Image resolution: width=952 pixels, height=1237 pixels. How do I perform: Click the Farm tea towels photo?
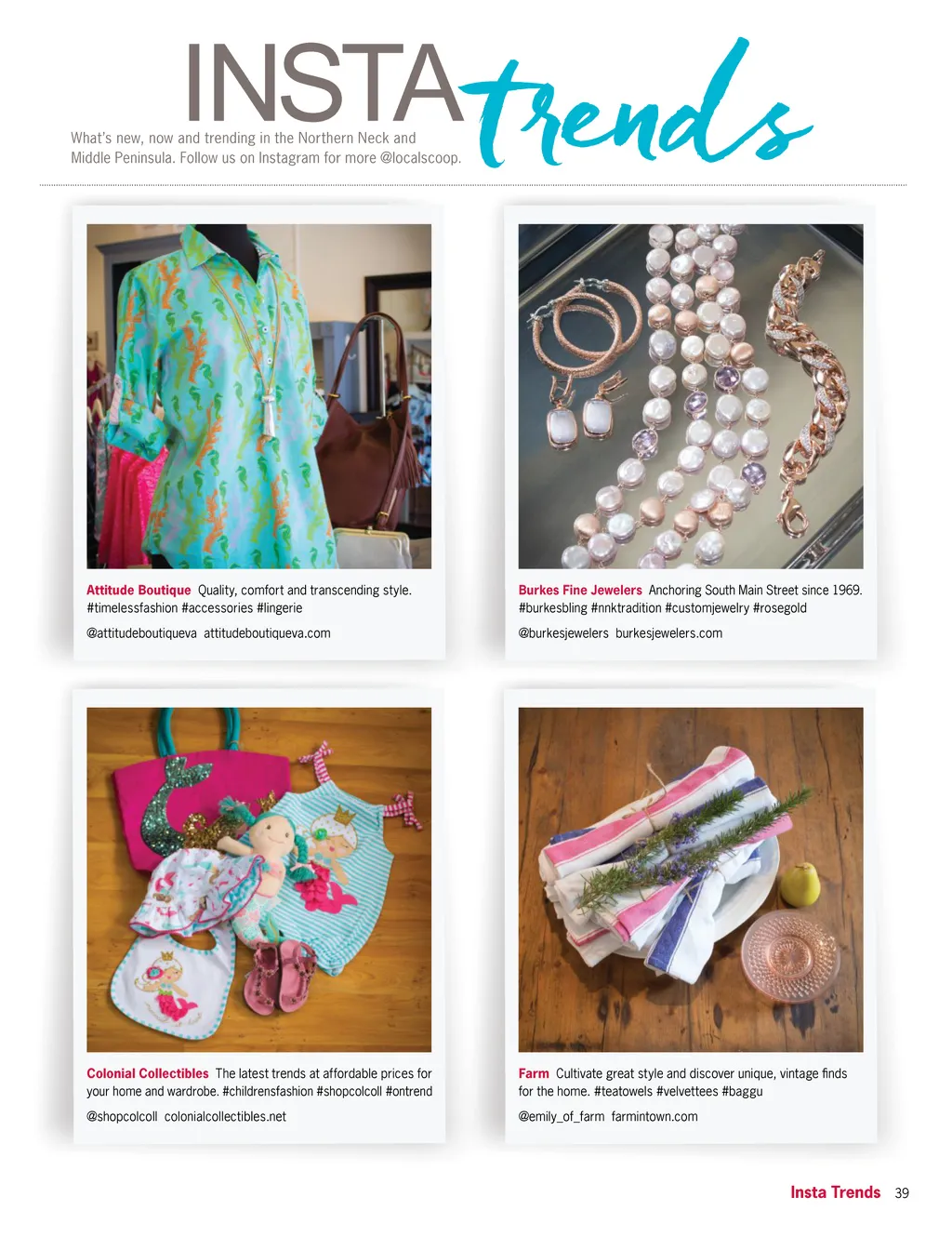(x=691, y=880)
